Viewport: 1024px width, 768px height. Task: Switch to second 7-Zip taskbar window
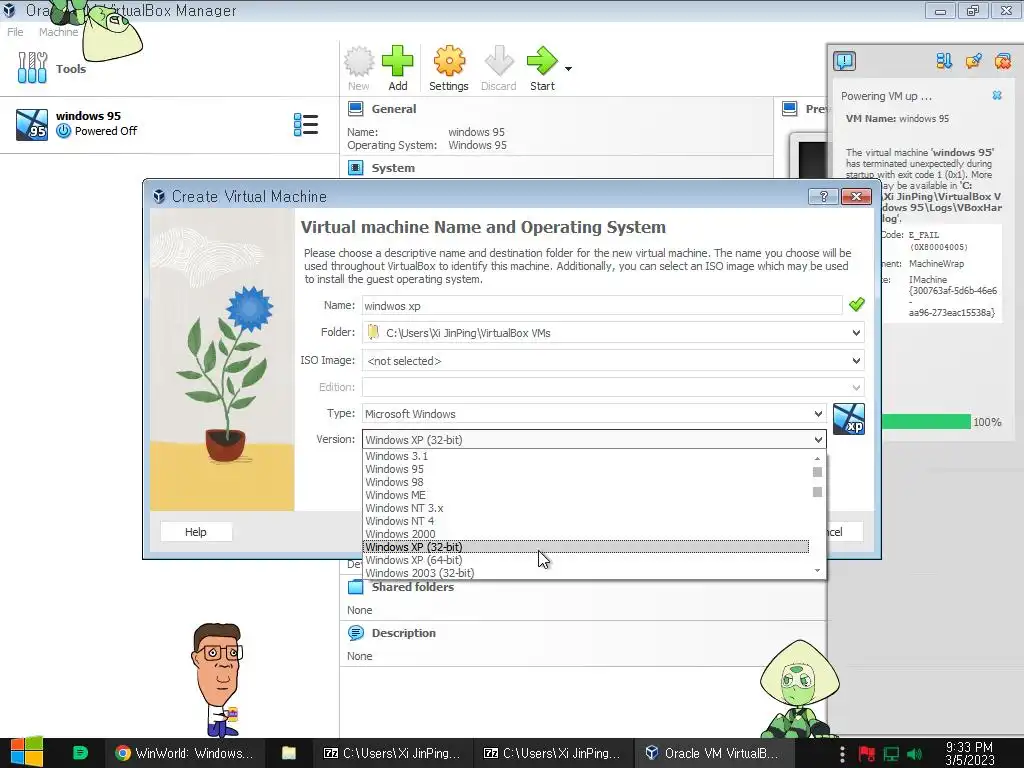pos(552,753)
